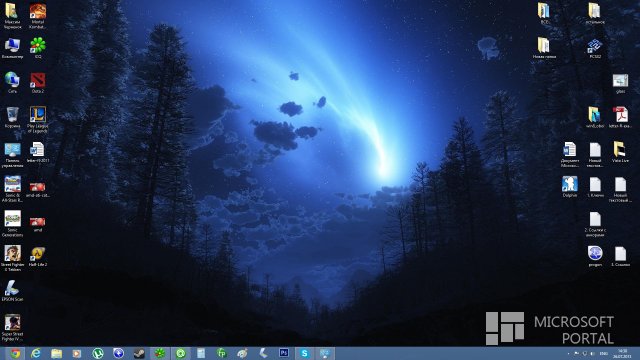Select the Play League of Legends shortcut
The width and height of the screenshot is (640, 360).
(38, 120)
